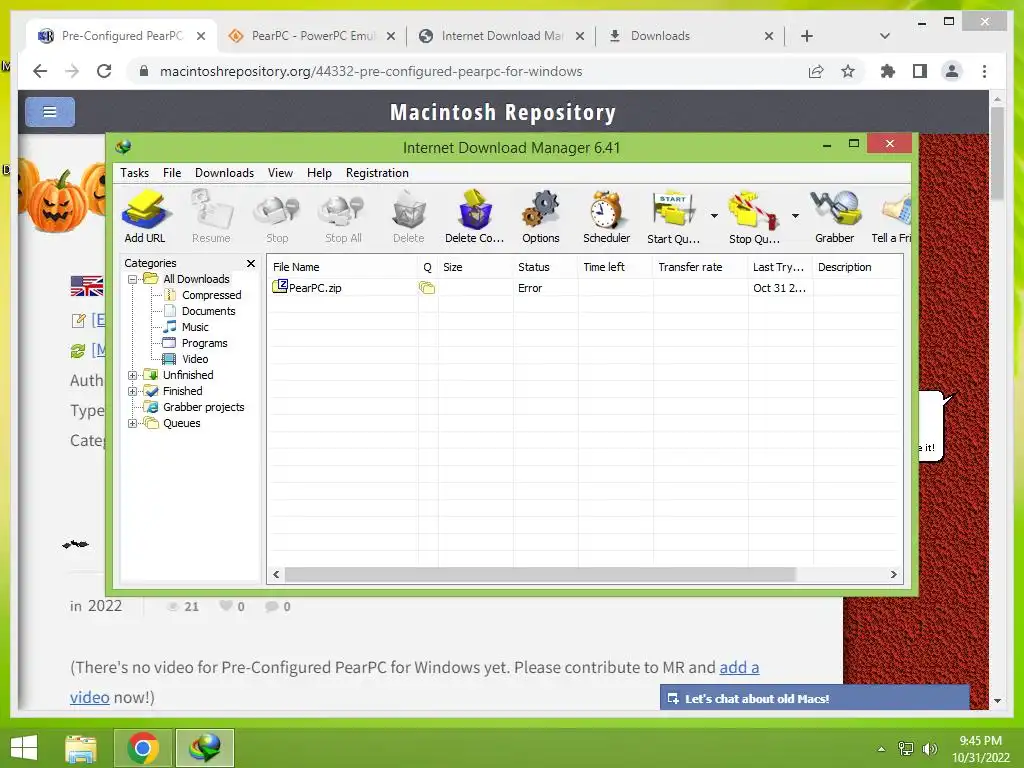
Task: Open the Downloads menu in IDM
Action: 224,173
